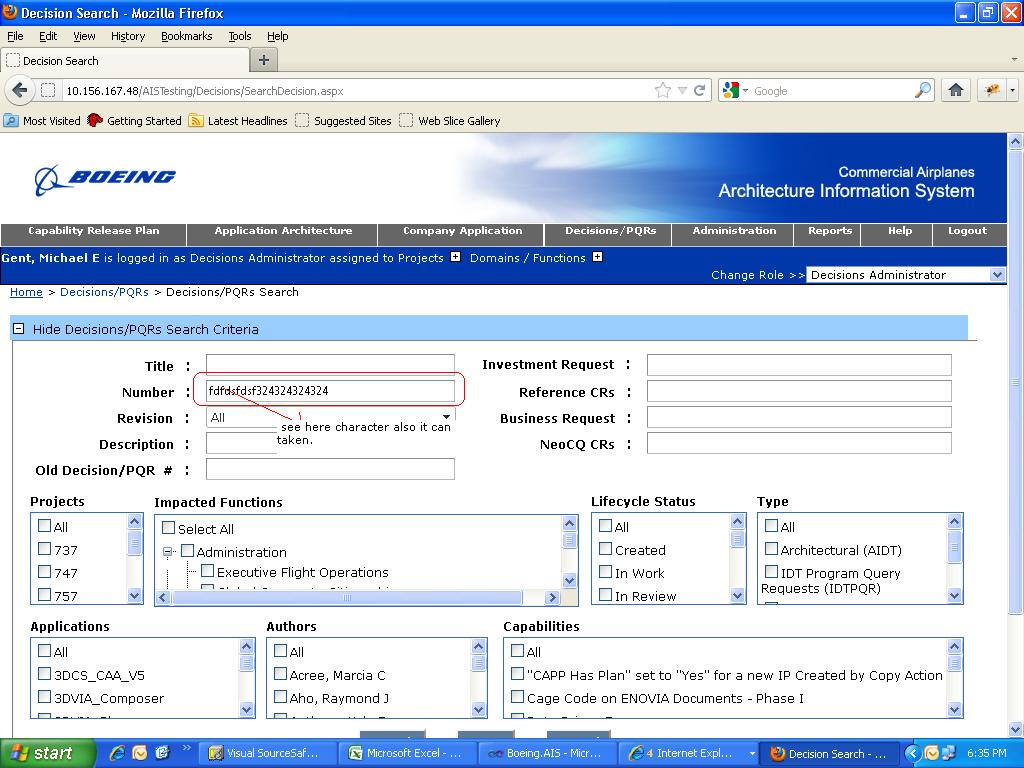Click the reload page icon

(699, 90)
